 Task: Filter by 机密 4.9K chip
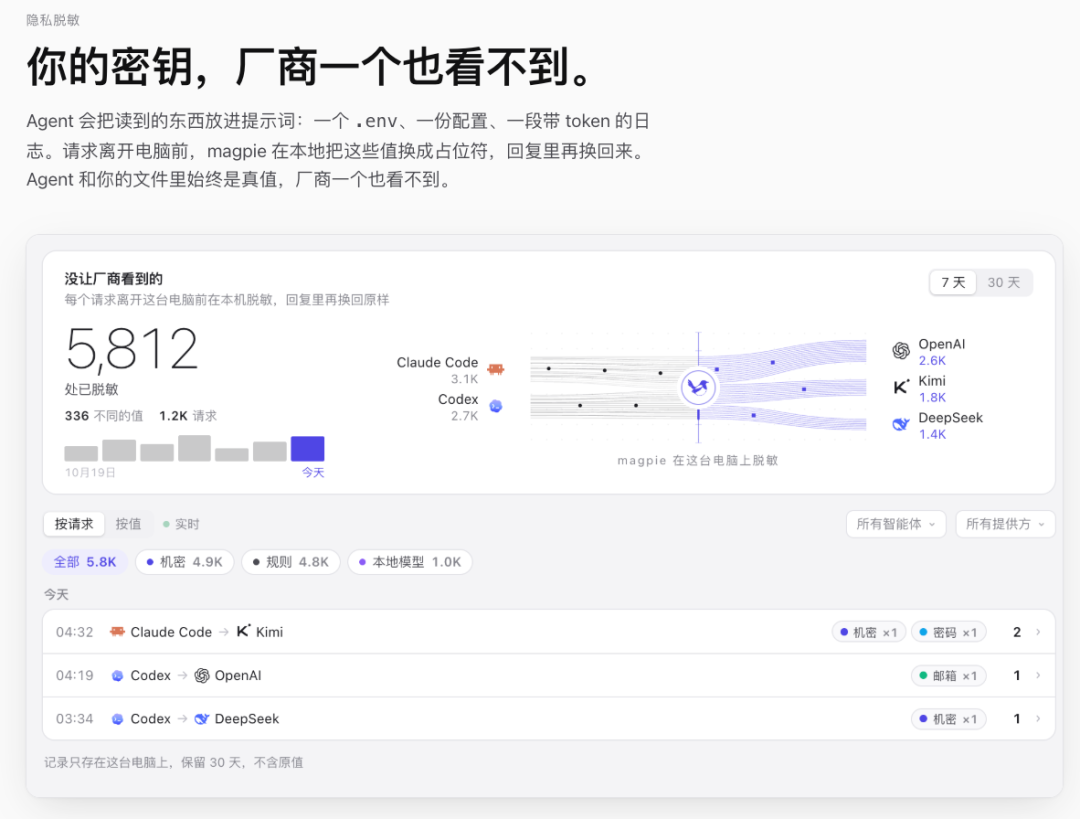(x=185, y=562)
